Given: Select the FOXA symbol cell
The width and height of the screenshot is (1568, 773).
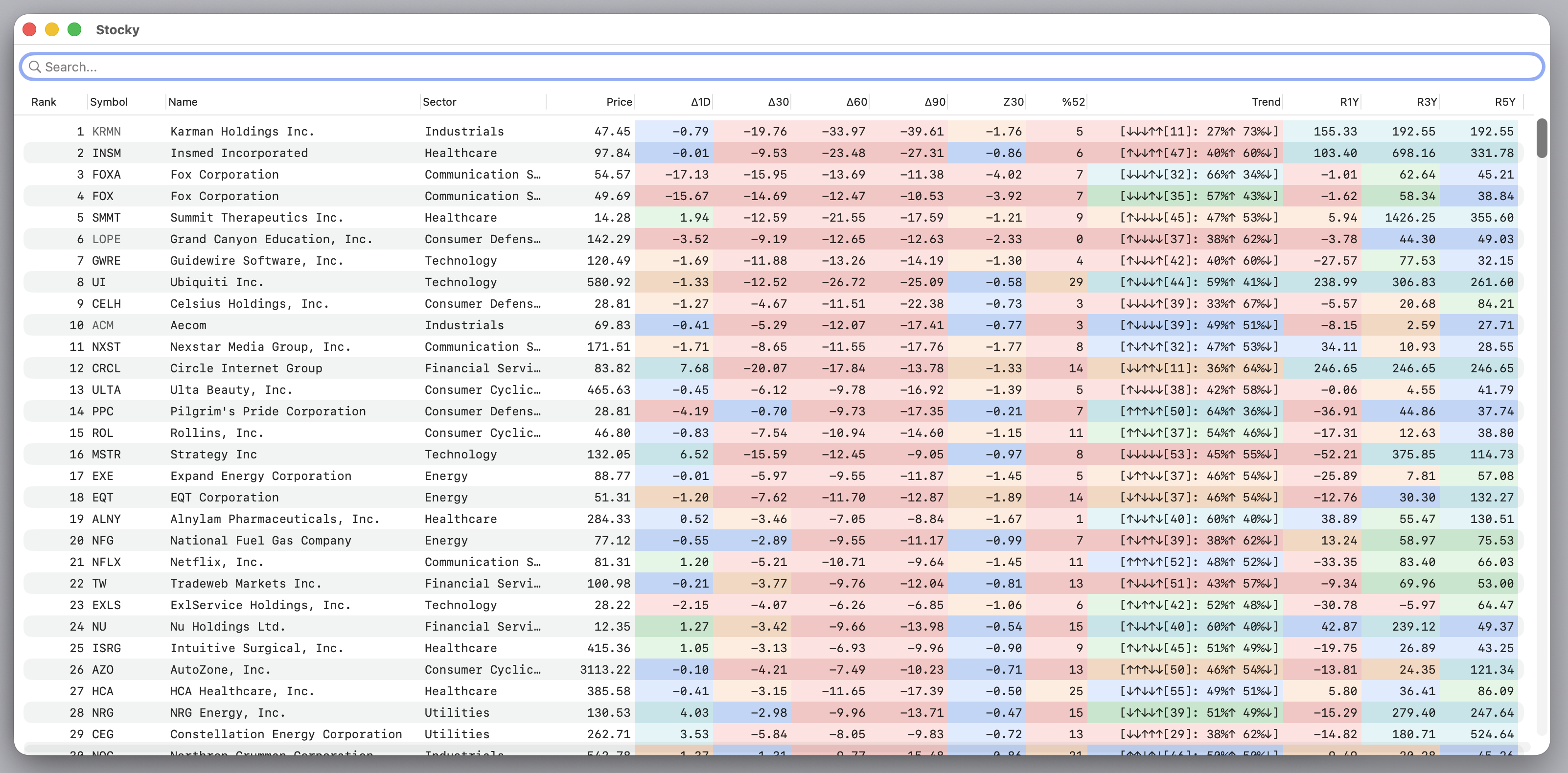Looking at the screenshot, I should (x=107, y=175).
